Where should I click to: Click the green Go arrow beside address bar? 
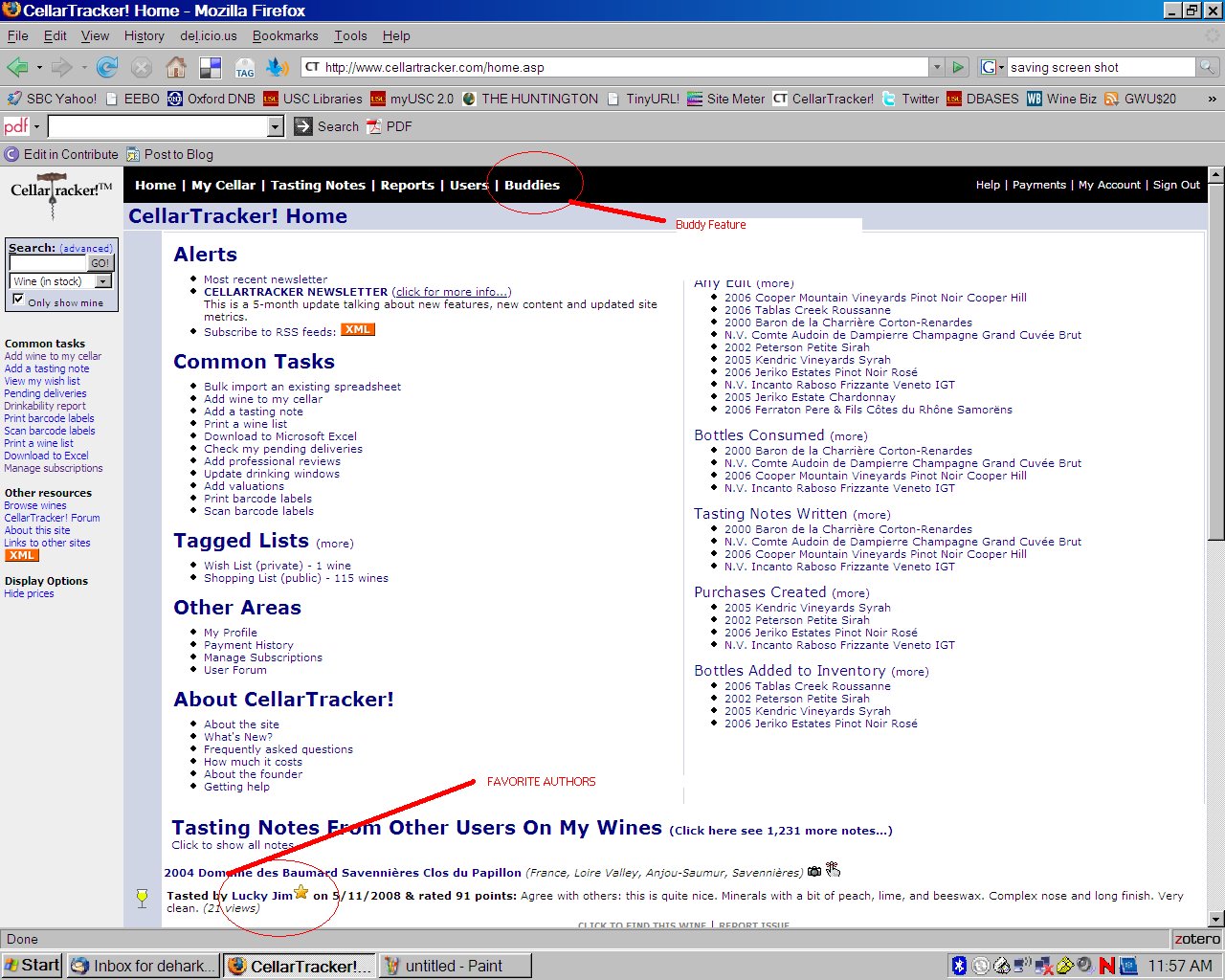[957, 67]
